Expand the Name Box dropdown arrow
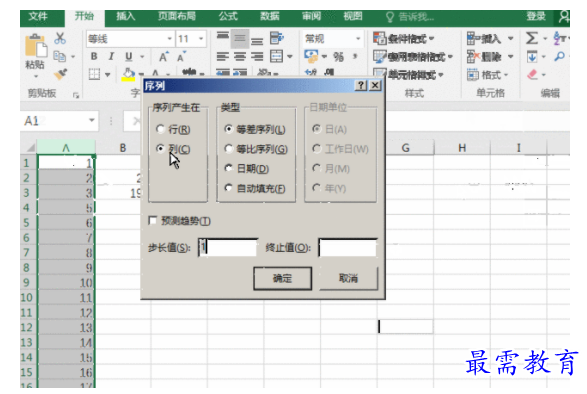 click(x=92, y=120)
